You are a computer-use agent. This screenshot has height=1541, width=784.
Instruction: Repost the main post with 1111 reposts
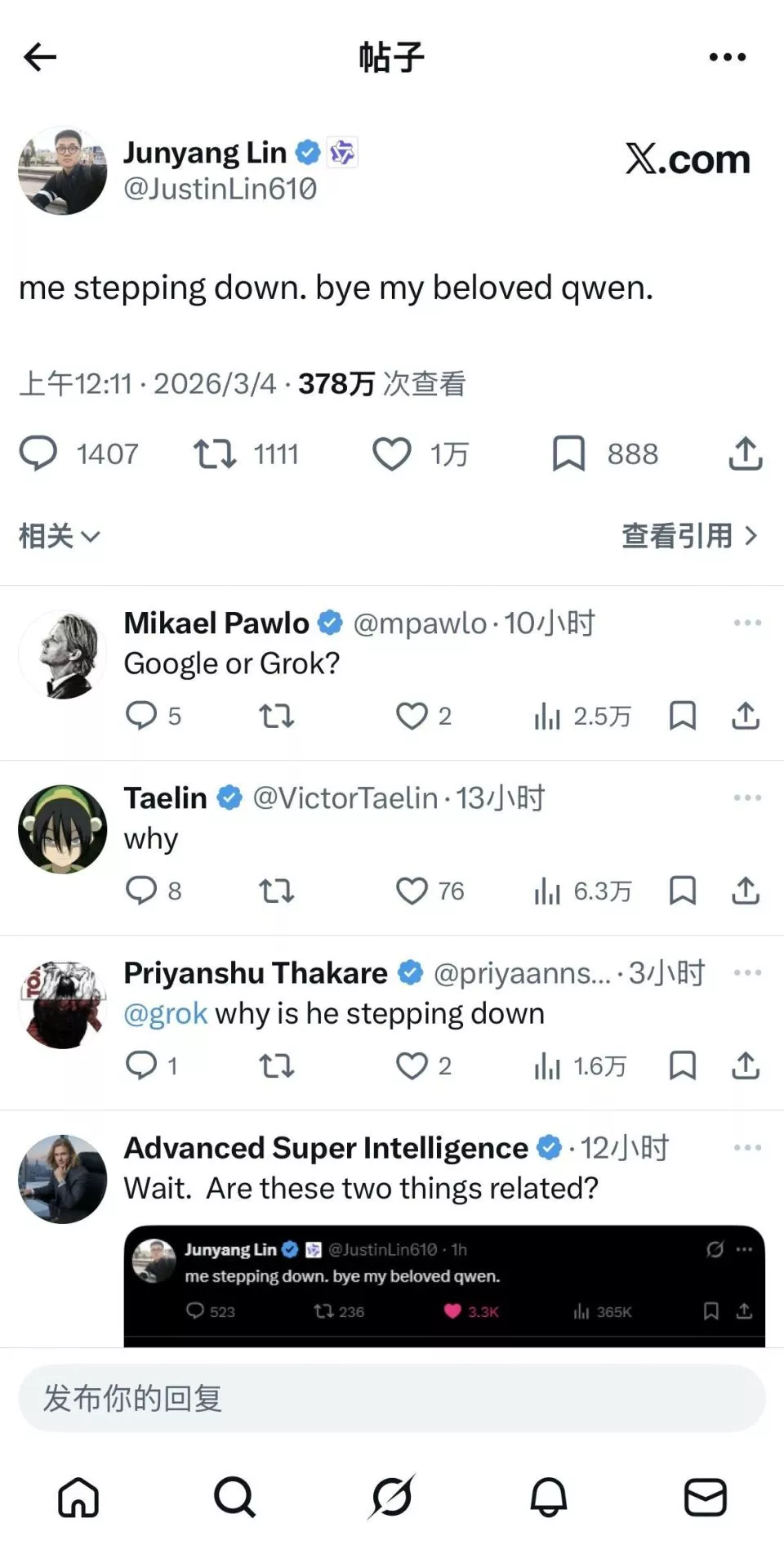tap(215, 453)
